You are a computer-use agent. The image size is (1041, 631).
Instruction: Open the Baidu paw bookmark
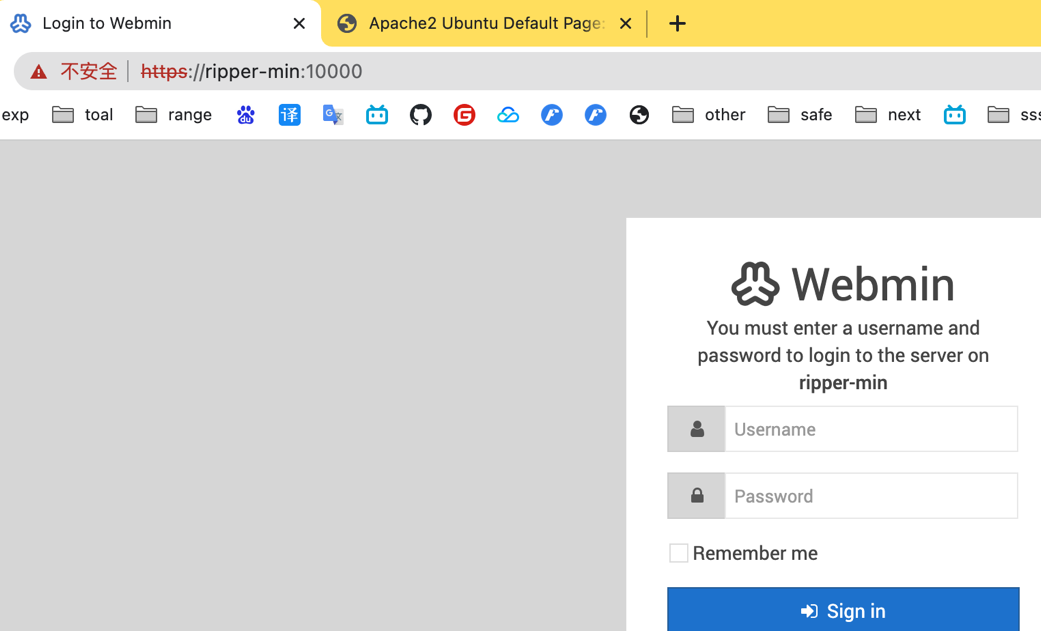[x=246, y=115]
